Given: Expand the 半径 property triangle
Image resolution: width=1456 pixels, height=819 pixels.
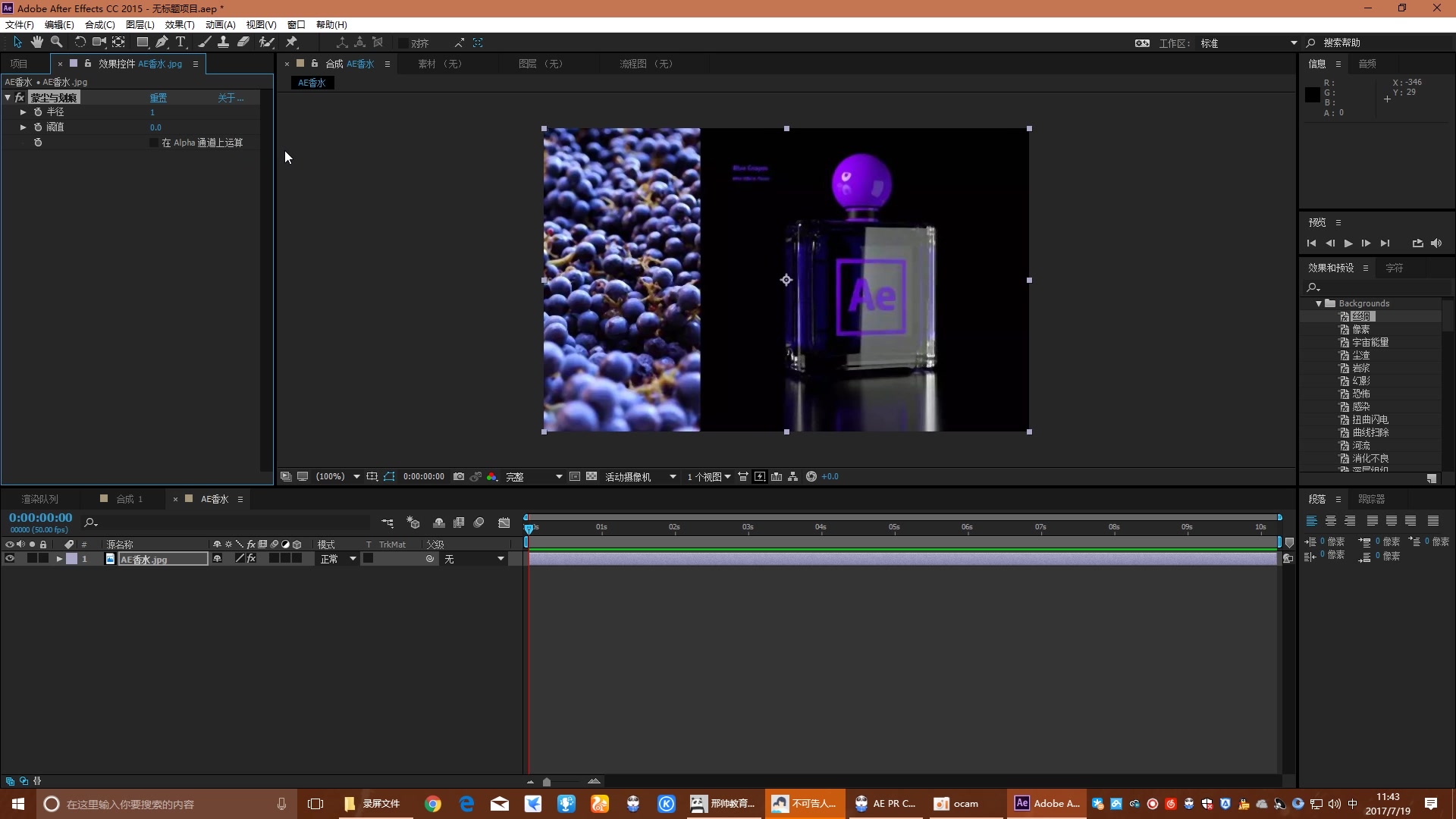Looking at the screenshot, I should [x=24, y=112].
